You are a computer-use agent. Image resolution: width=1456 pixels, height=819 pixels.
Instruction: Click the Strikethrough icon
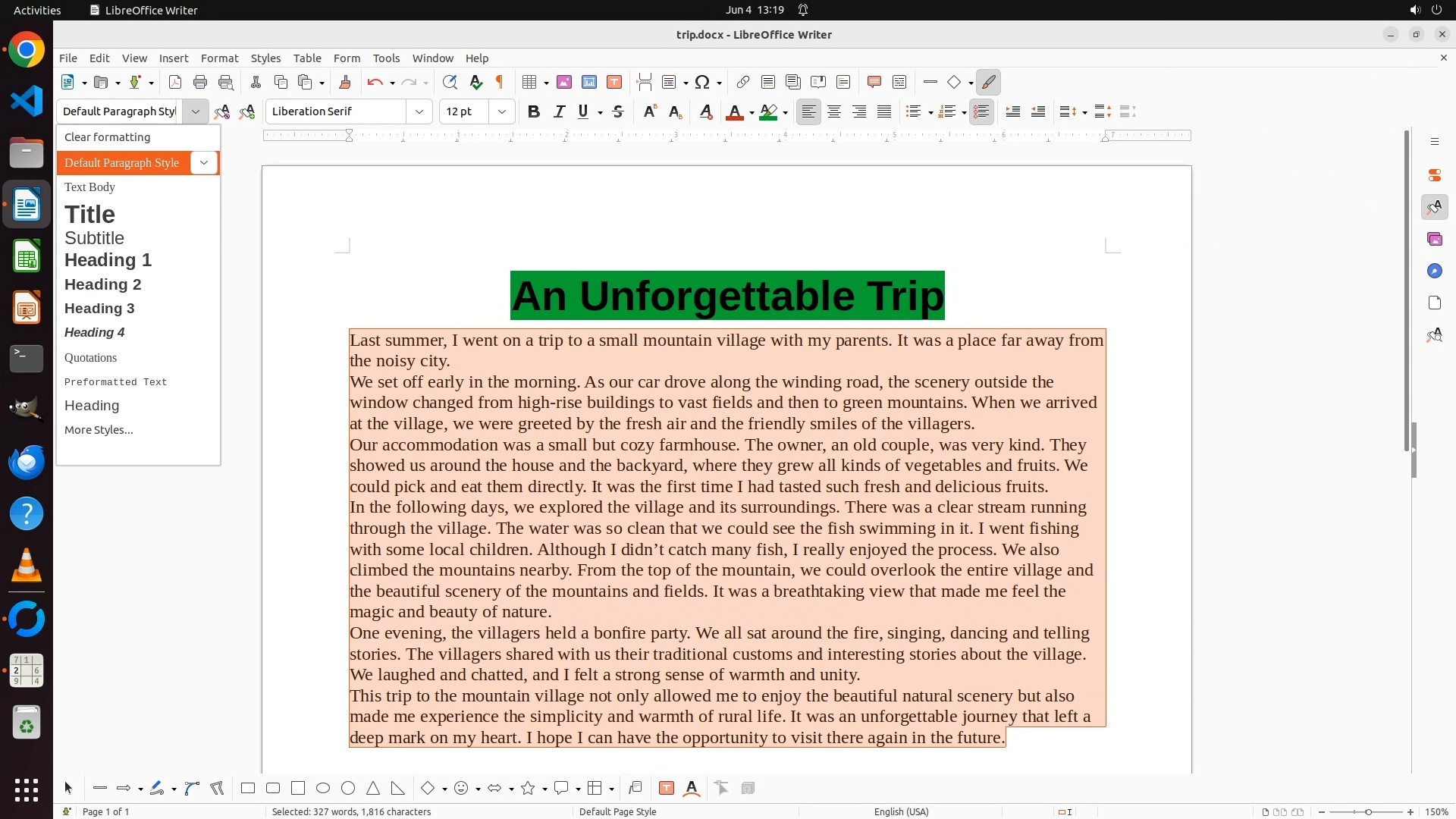click(618, 111)
